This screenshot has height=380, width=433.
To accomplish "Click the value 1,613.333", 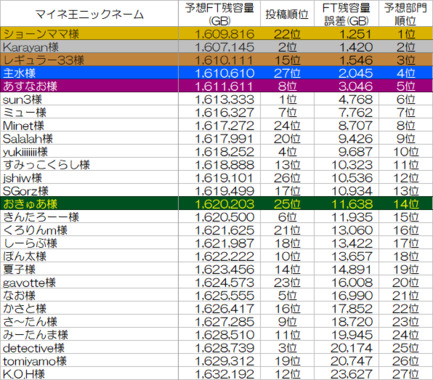I will coord(224,99).
